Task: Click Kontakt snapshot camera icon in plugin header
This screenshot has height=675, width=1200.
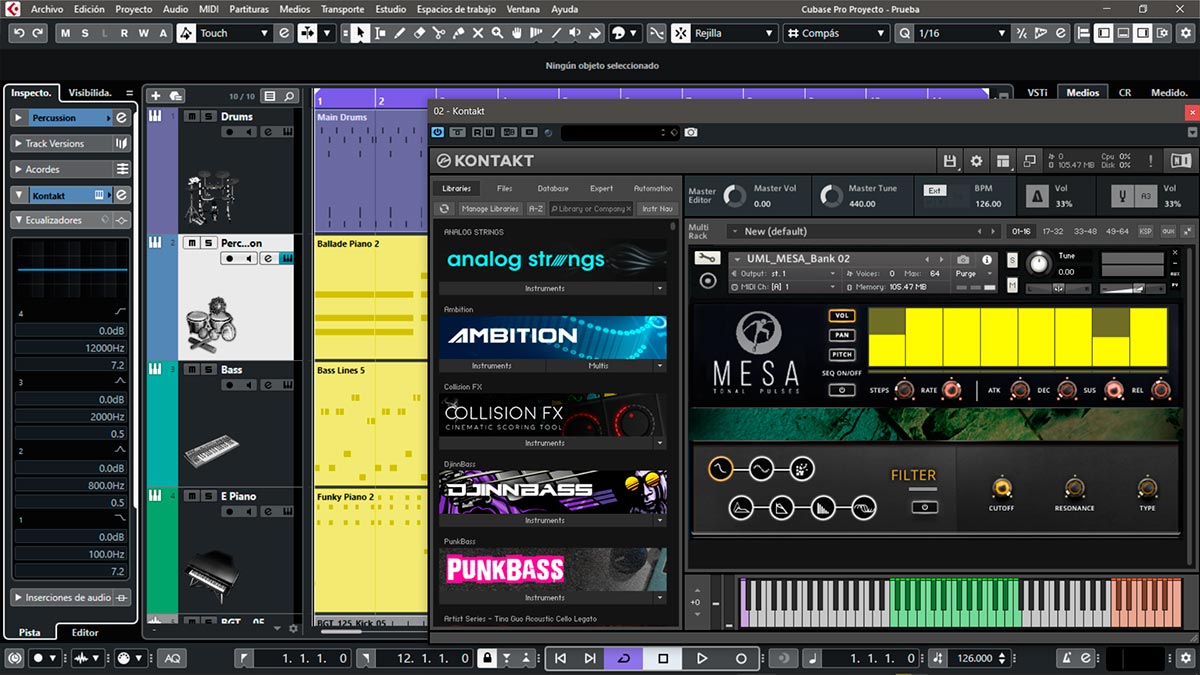Action: (x=691, y=132)
